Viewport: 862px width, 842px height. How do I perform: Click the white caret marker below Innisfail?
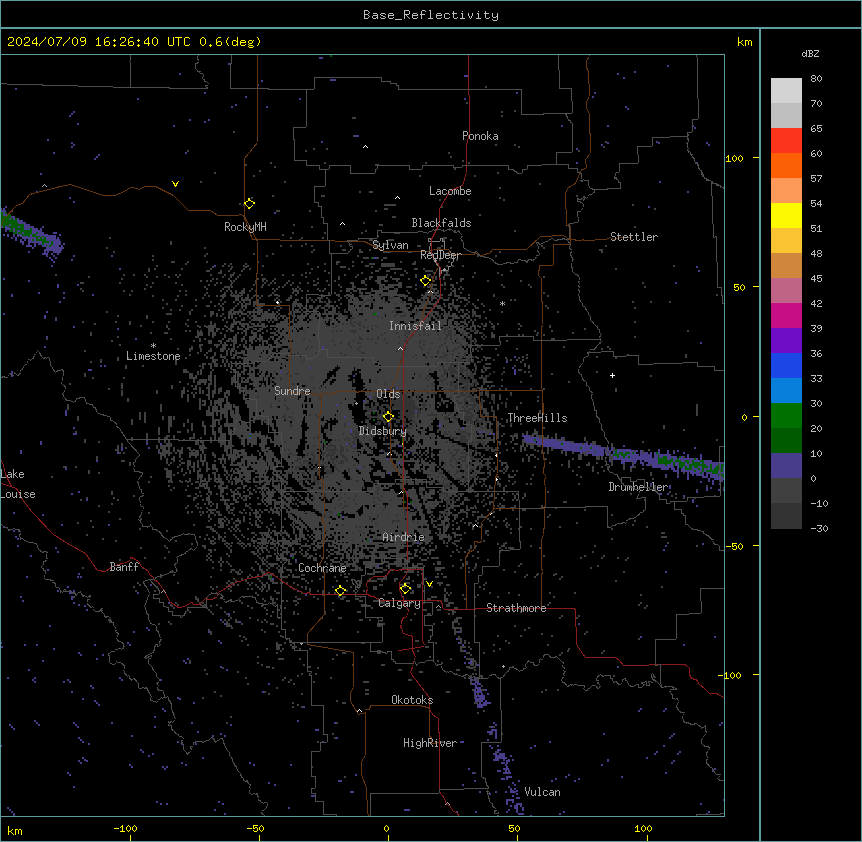click(x=400, y=348)
